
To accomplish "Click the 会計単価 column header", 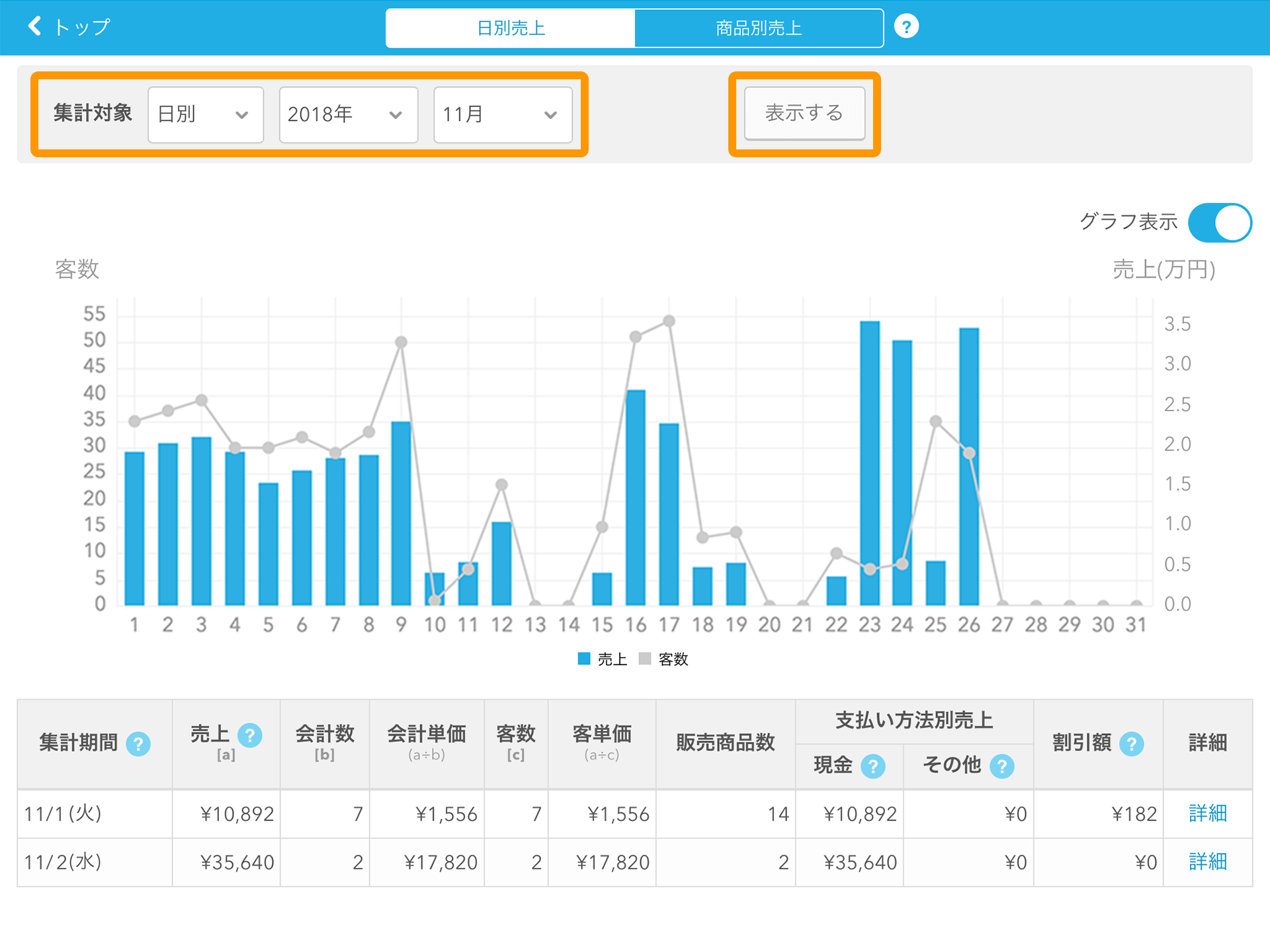I will [x=427, y=742].
